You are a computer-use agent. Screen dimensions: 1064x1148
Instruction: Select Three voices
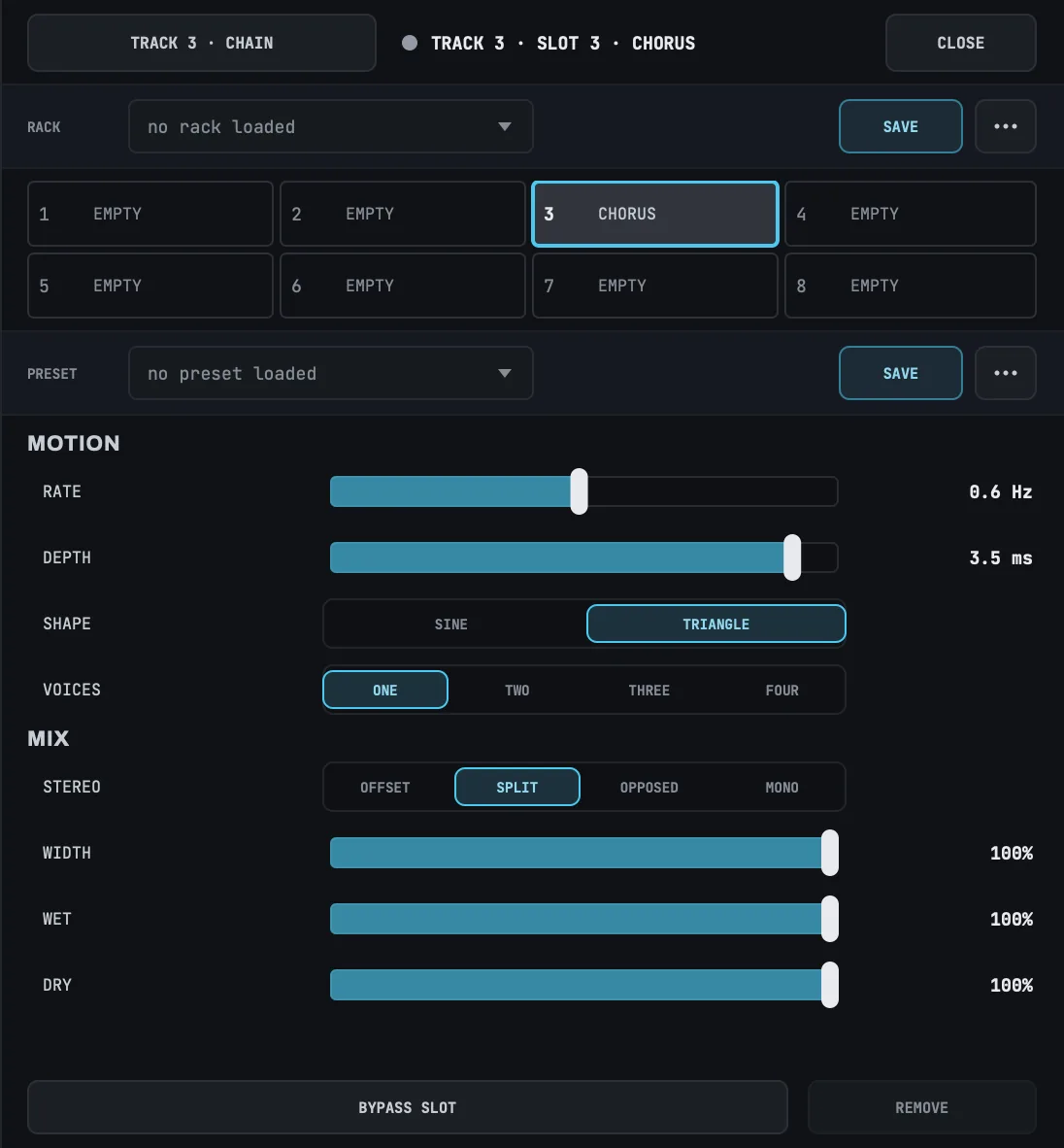click(x=649, y=690)
